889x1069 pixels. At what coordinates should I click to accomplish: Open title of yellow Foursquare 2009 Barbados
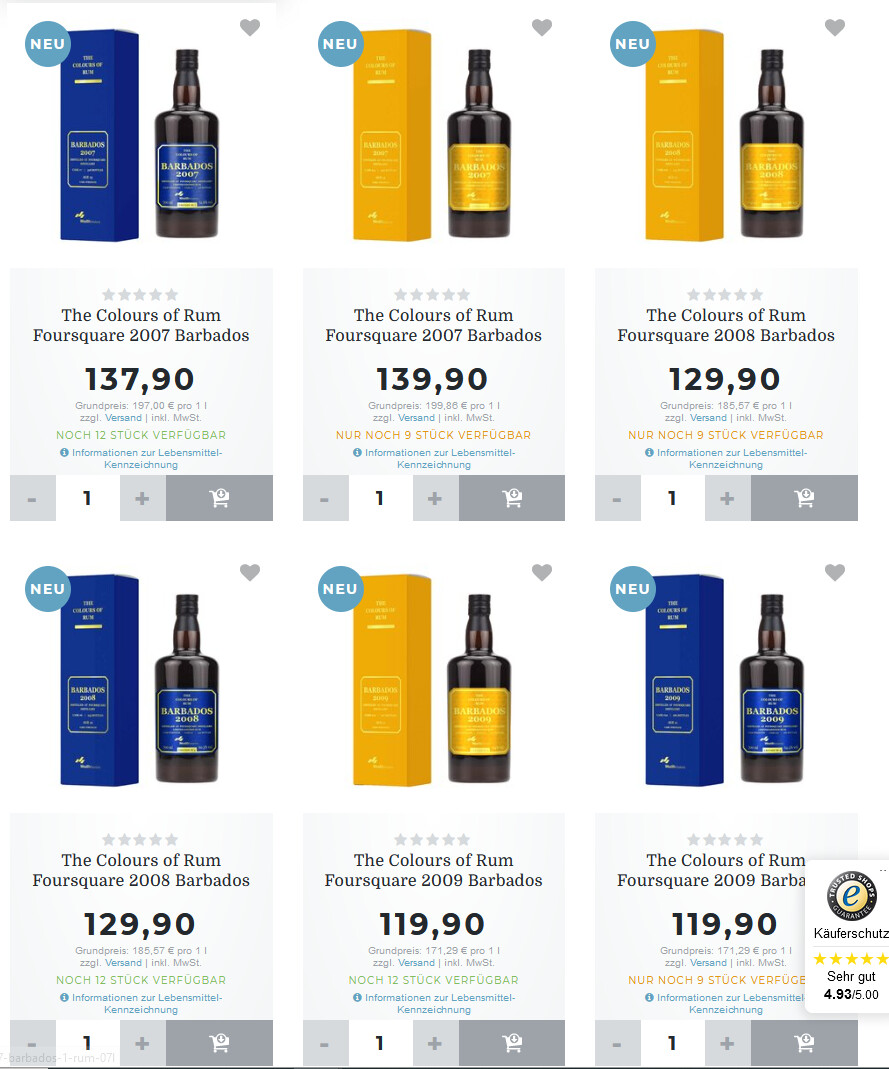click(x=434, y=870)
